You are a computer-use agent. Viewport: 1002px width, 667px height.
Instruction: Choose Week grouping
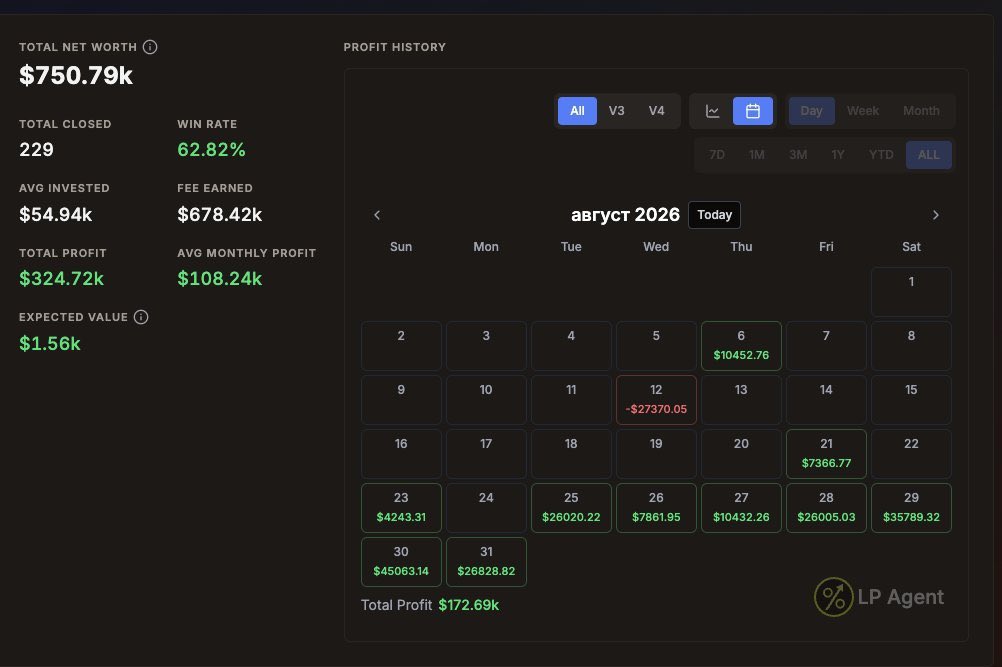click(863, 111)
